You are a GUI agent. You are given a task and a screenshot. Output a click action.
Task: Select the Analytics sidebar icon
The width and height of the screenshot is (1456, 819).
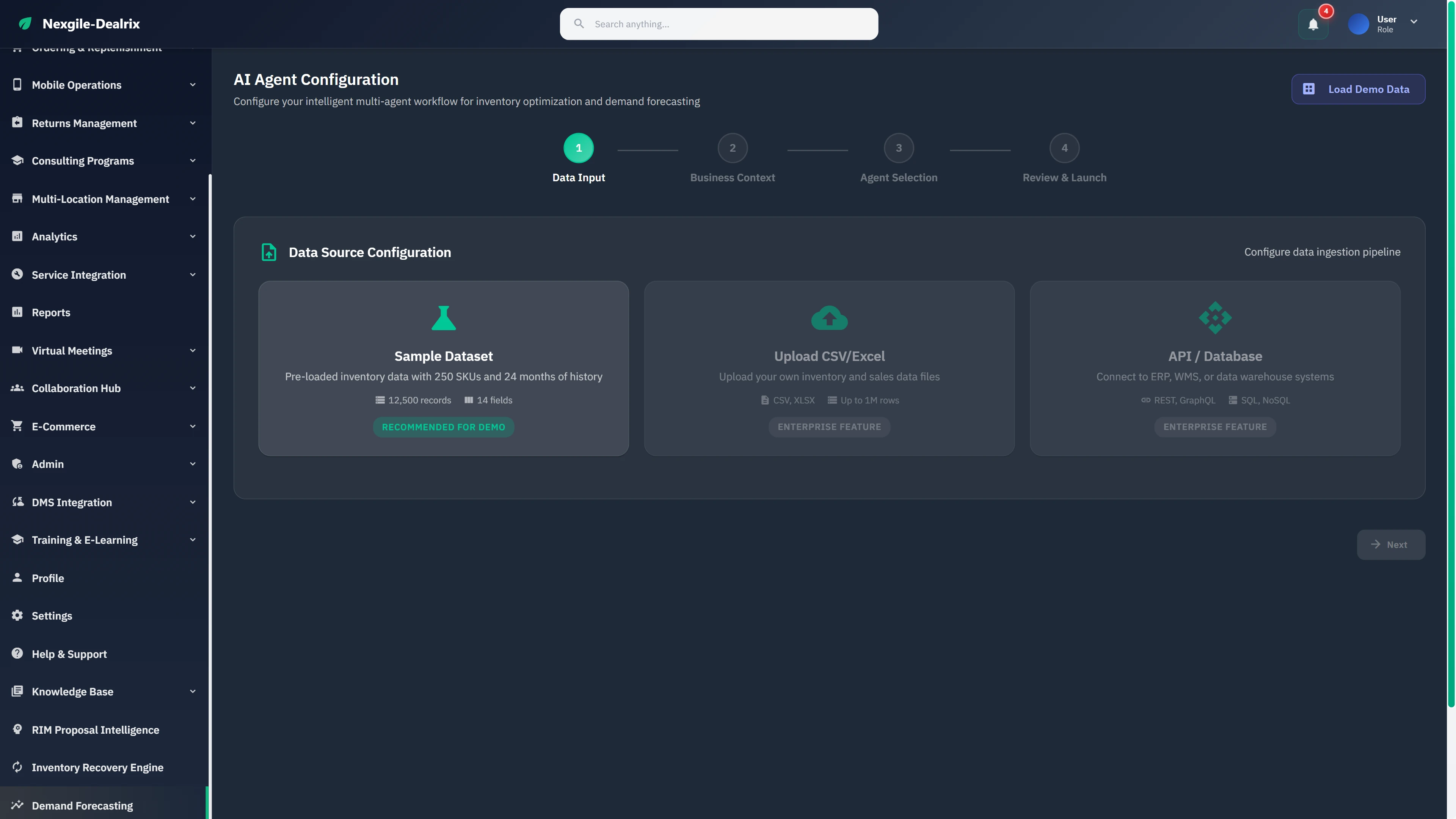(17, 236)
